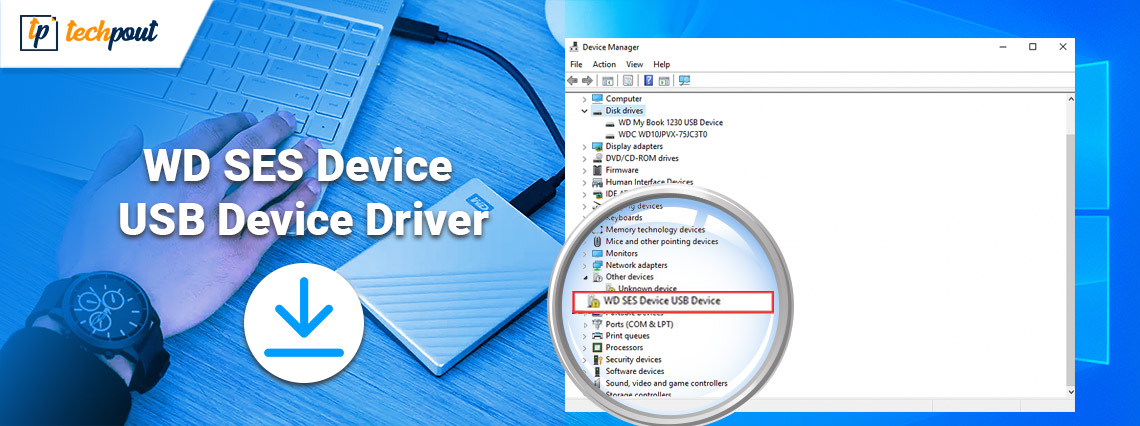Click the Software devices category icon

click(x=597, y=371)
